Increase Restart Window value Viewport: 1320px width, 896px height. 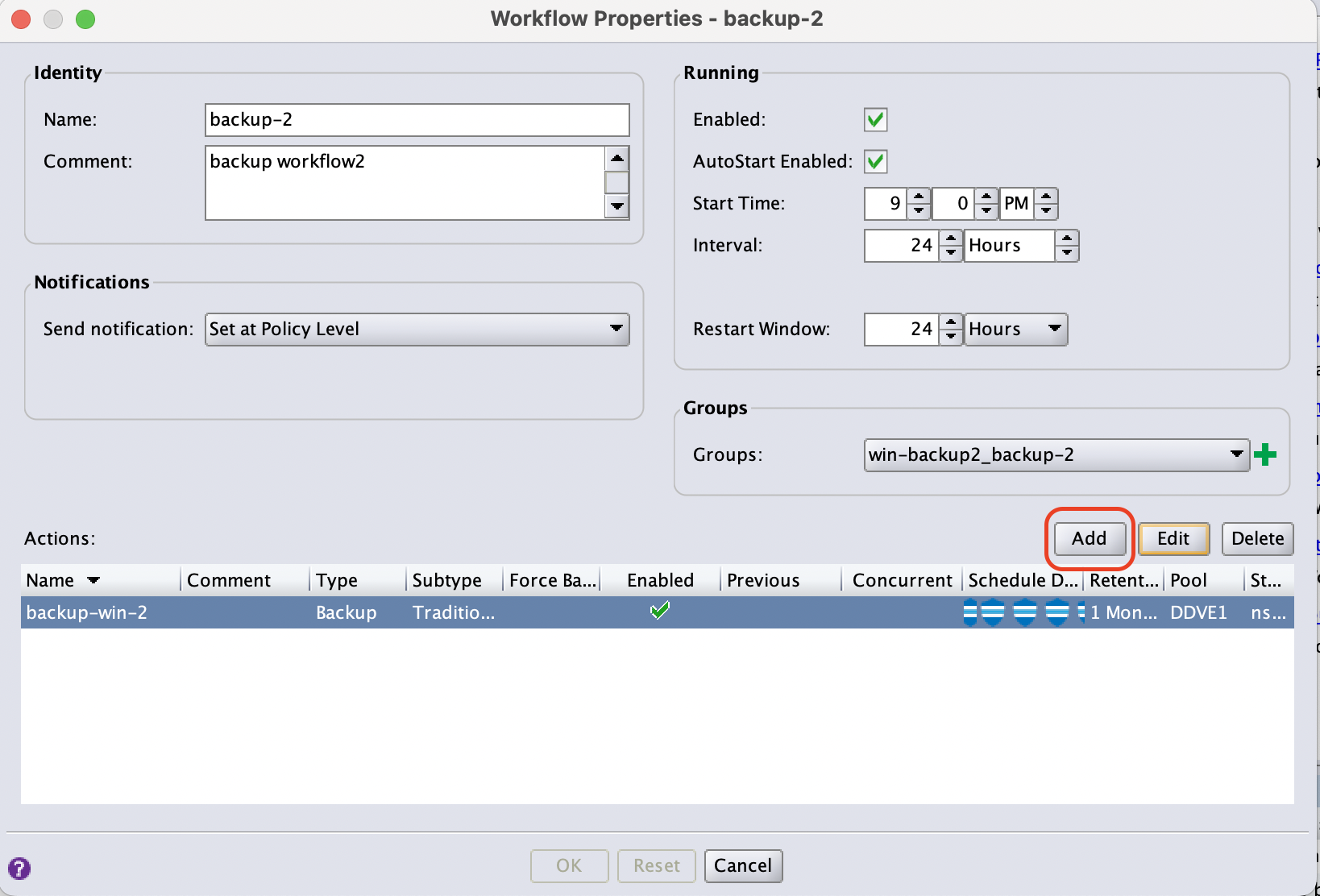click(x=952, y=321)
